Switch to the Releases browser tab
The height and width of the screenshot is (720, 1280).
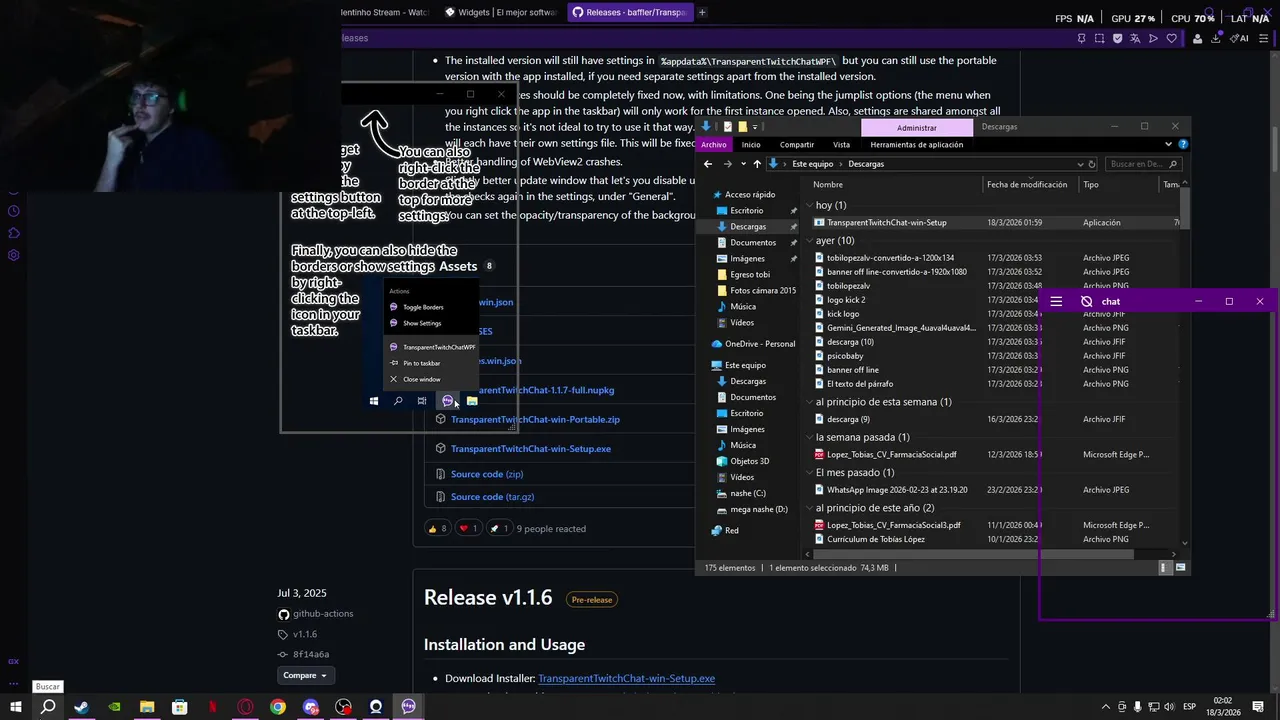pyautogui.click(x=630, y=12)
